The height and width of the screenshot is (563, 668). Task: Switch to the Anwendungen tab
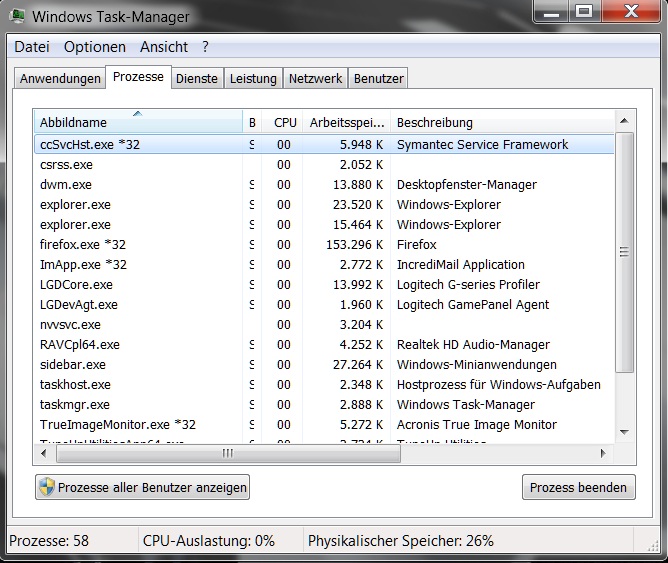(x=60, y=78)
